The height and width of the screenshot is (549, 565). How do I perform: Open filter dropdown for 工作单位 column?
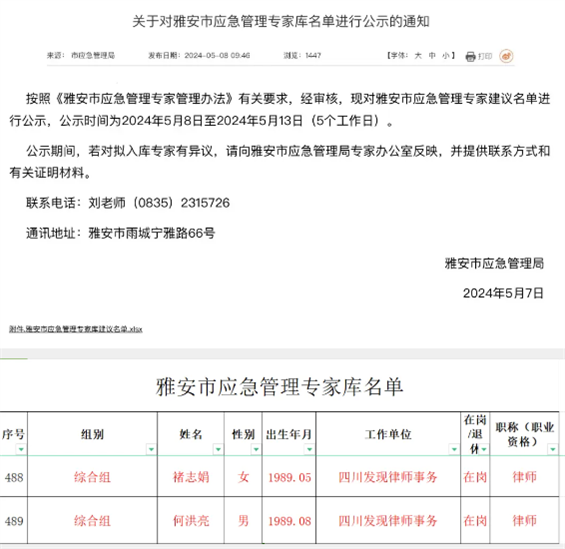454,449
